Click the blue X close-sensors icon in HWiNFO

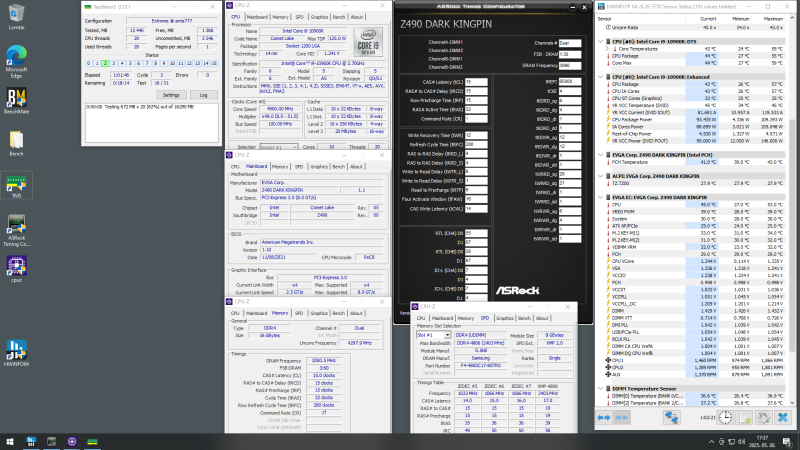[783, 417]
